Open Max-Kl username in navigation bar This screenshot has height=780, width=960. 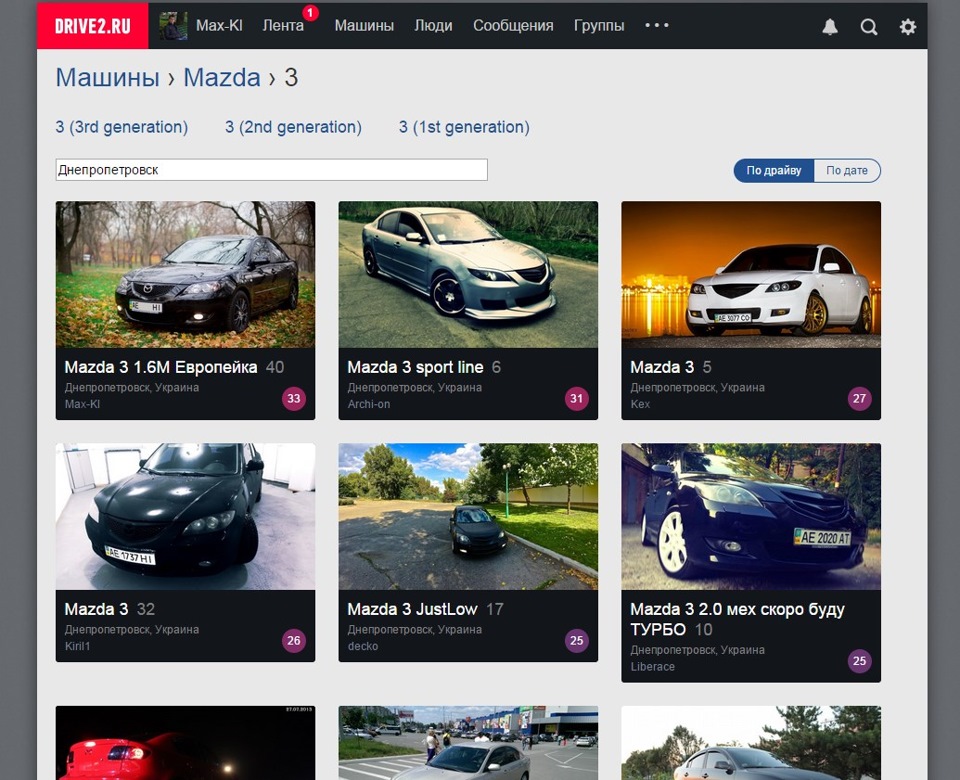tap(219, 25)
